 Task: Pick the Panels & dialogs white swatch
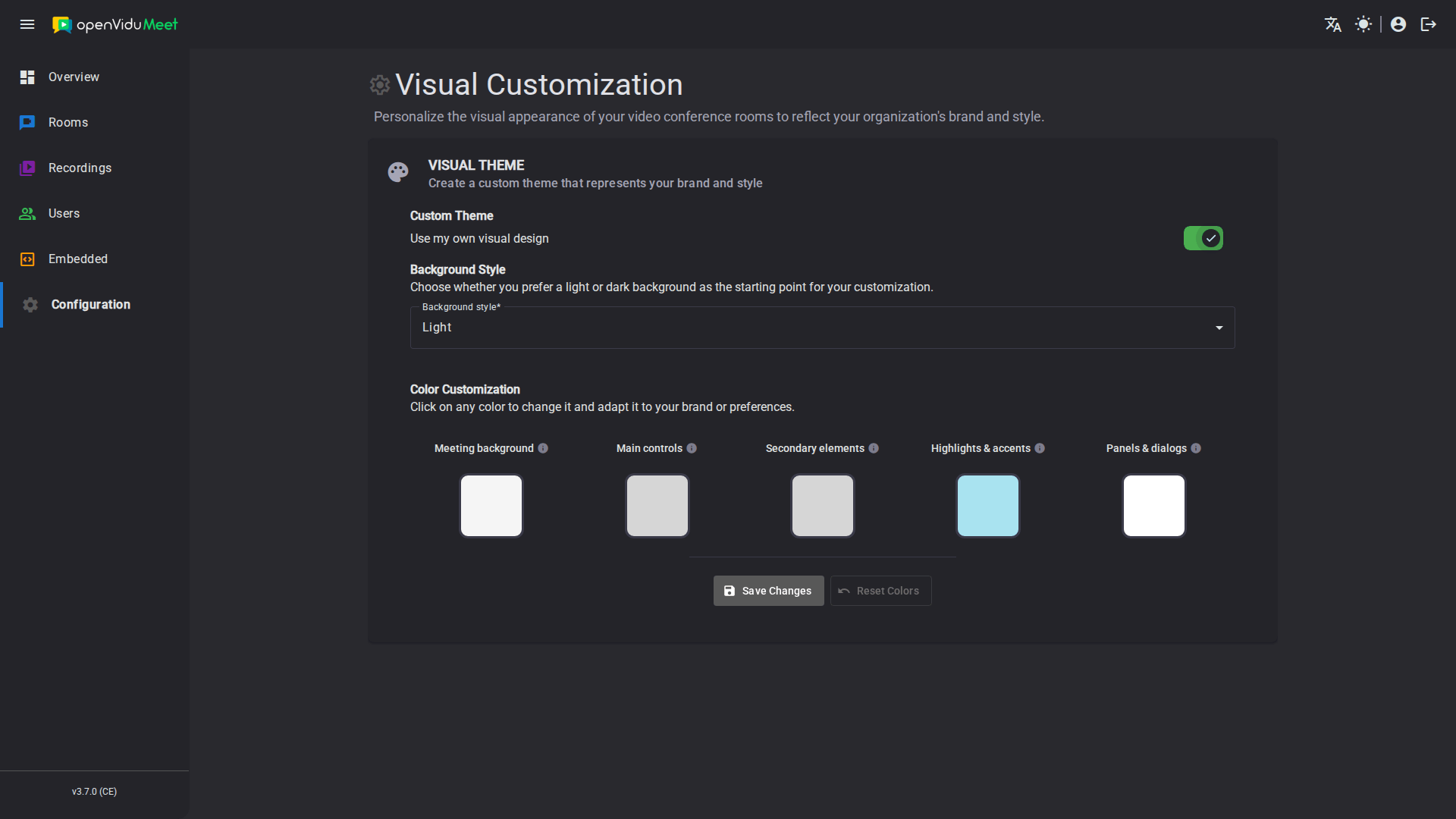click(1154, 506)
